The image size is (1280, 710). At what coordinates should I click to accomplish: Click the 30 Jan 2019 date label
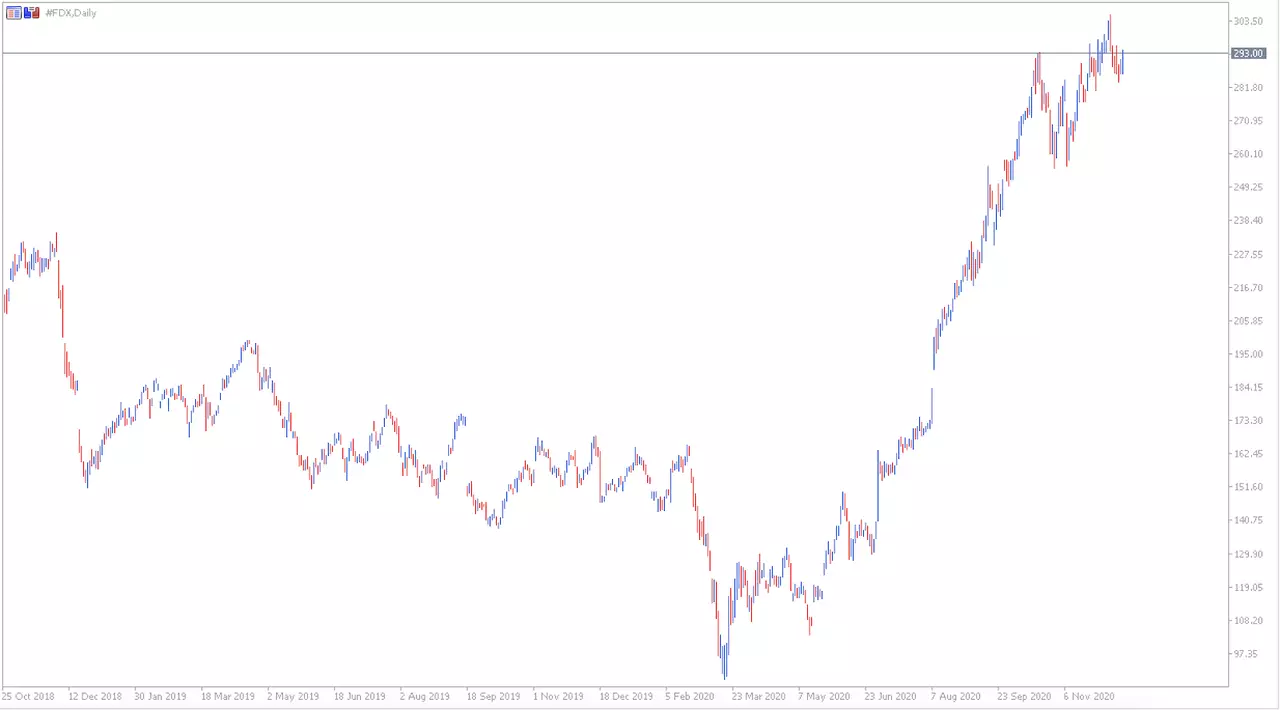click(160, 696)
